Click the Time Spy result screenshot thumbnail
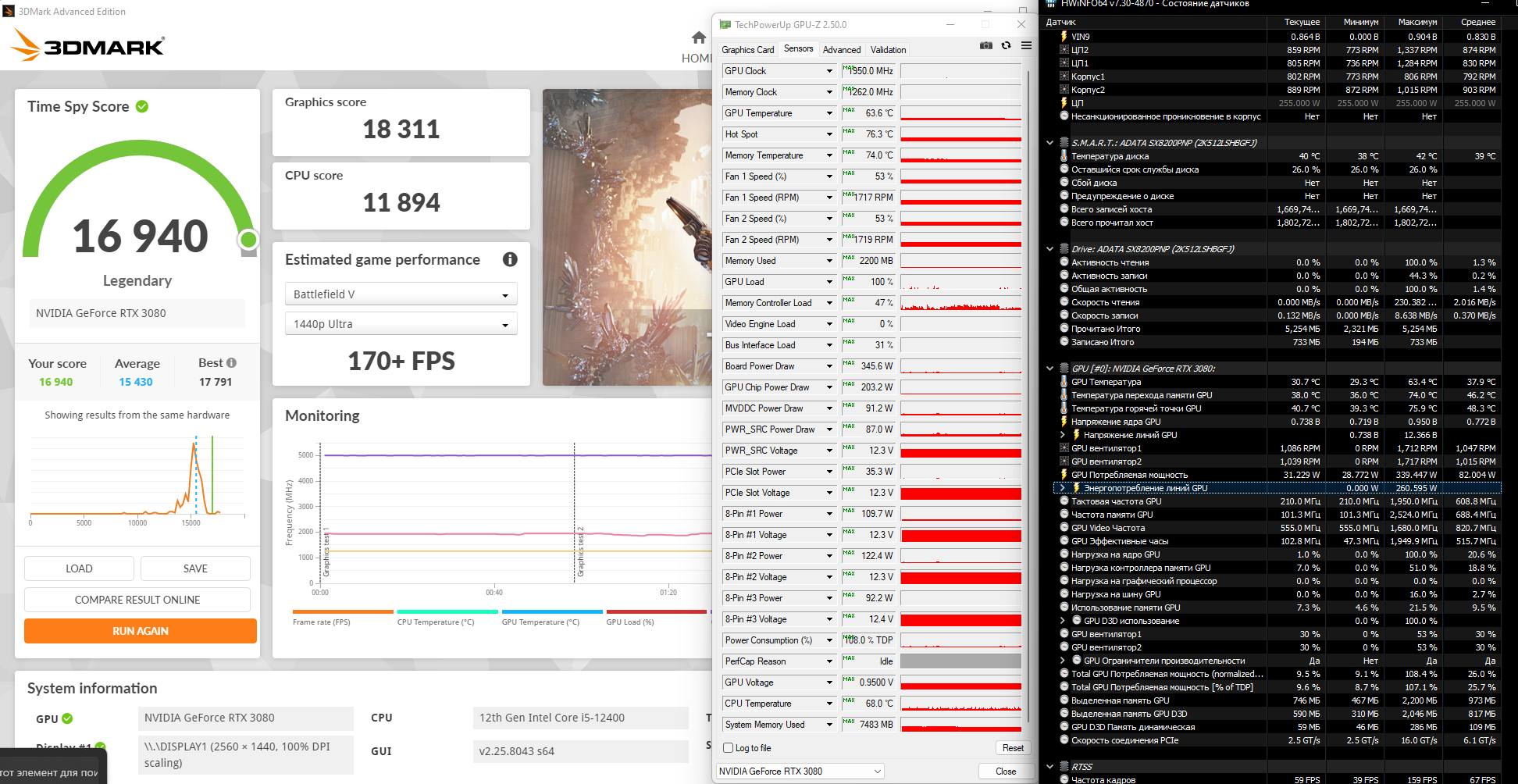 coord(627,237)
